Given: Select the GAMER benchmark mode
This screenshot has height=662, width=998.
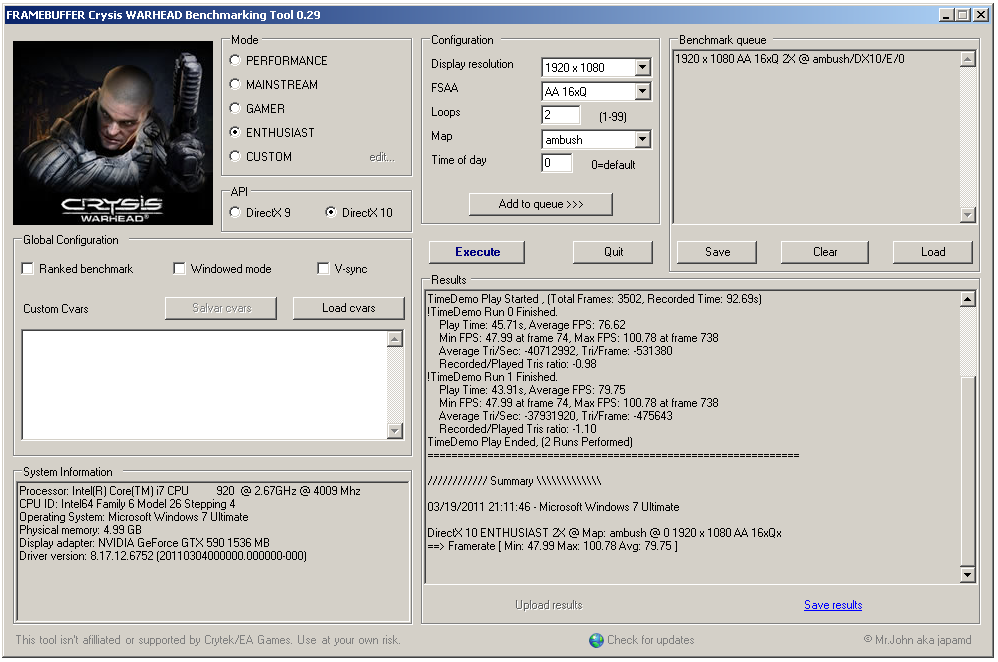Looking at the screenshot, I should point(234,108).
